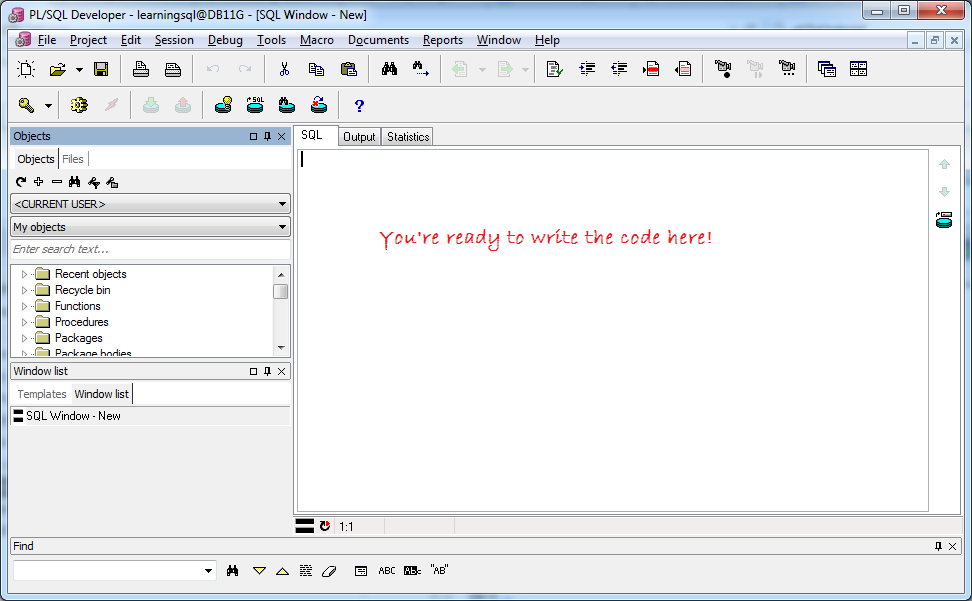Open the Find text dropdown arrow
The width and height of the screenshot is (972, 601).
pos(208,571)
